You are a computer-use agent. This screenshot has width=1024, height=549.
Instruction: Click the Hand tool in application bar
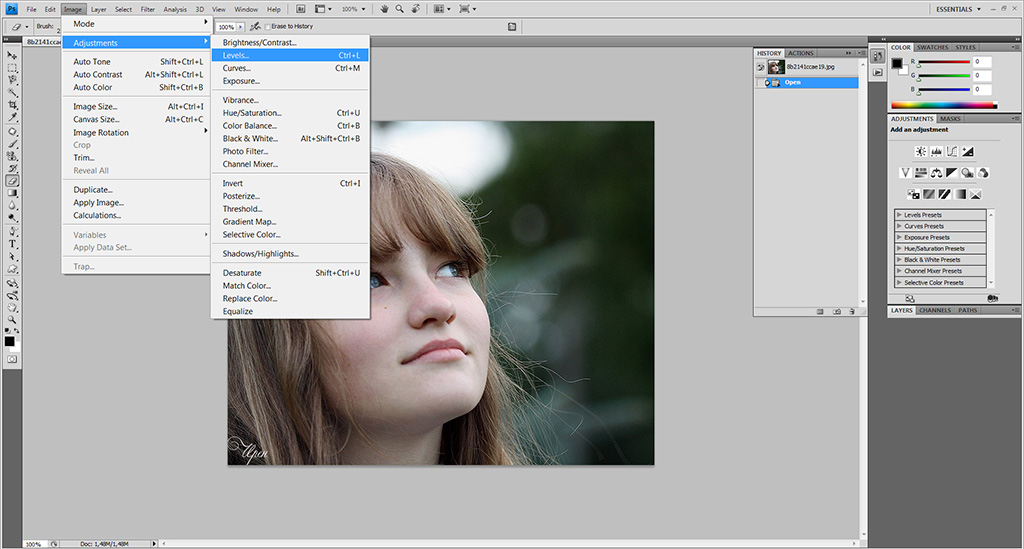(x=384, y=9)
